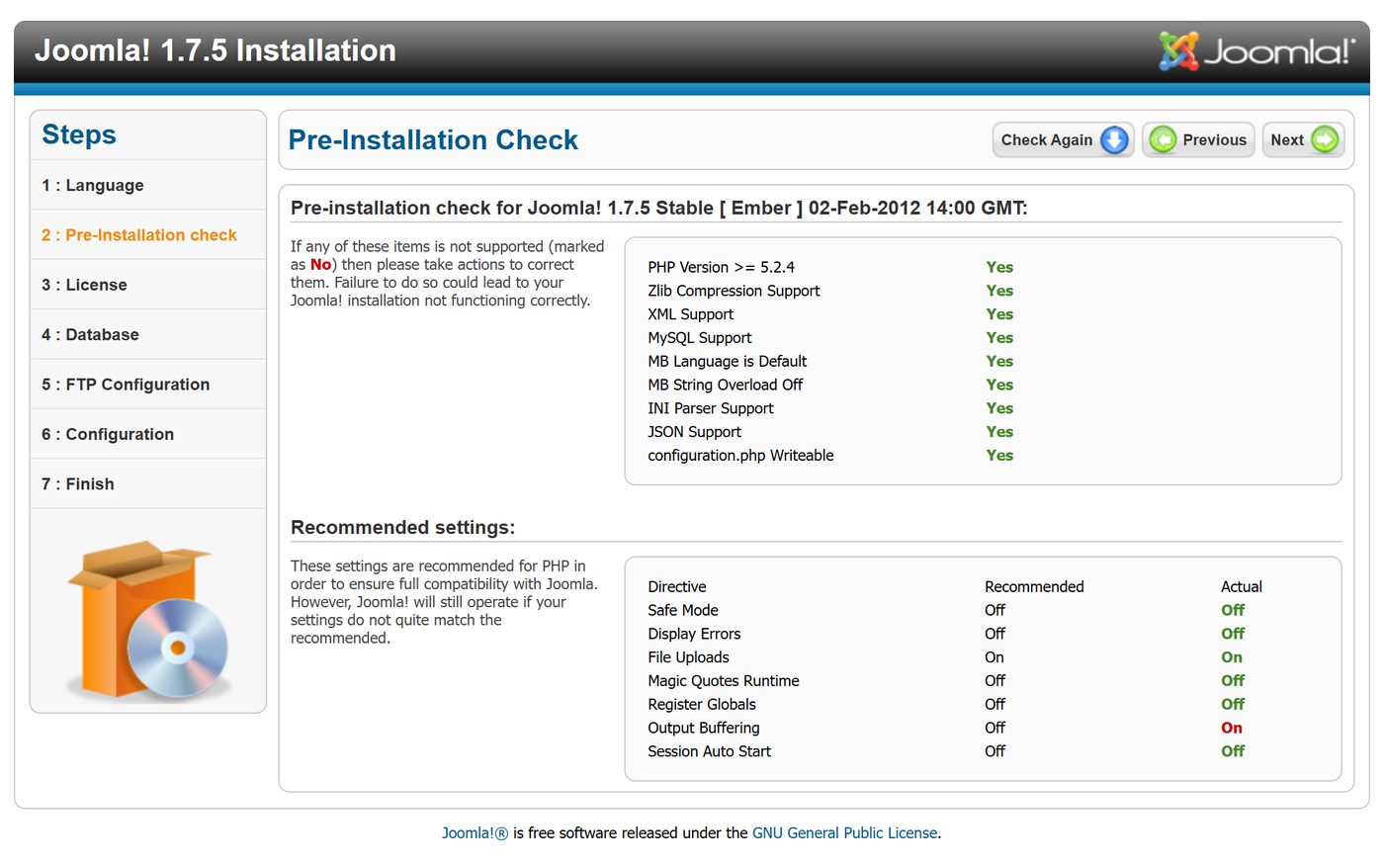Click the File Uploads directive label
Viewport: 1384px width, 868px height.
(x=688, y=657)
